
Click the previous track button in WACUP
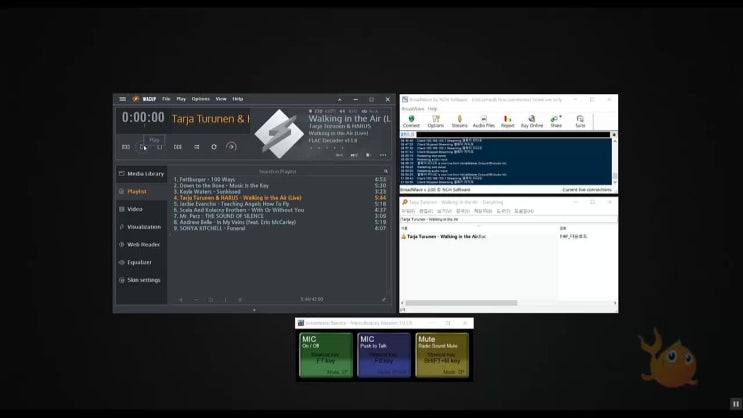(x=126, y=147)
